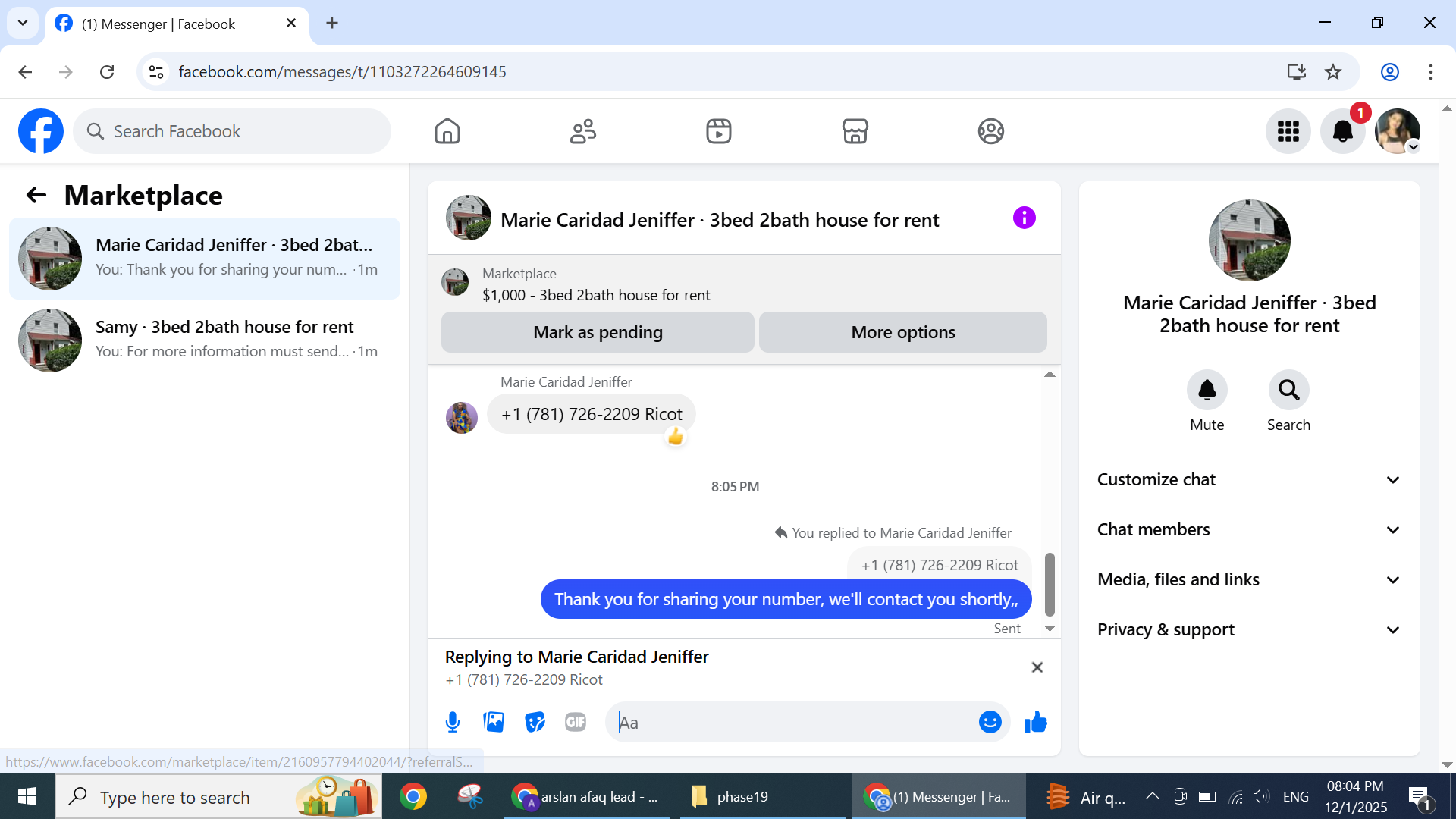Go back in browser history
Screen dimensions: 1456x819
(x=25, y=72)
